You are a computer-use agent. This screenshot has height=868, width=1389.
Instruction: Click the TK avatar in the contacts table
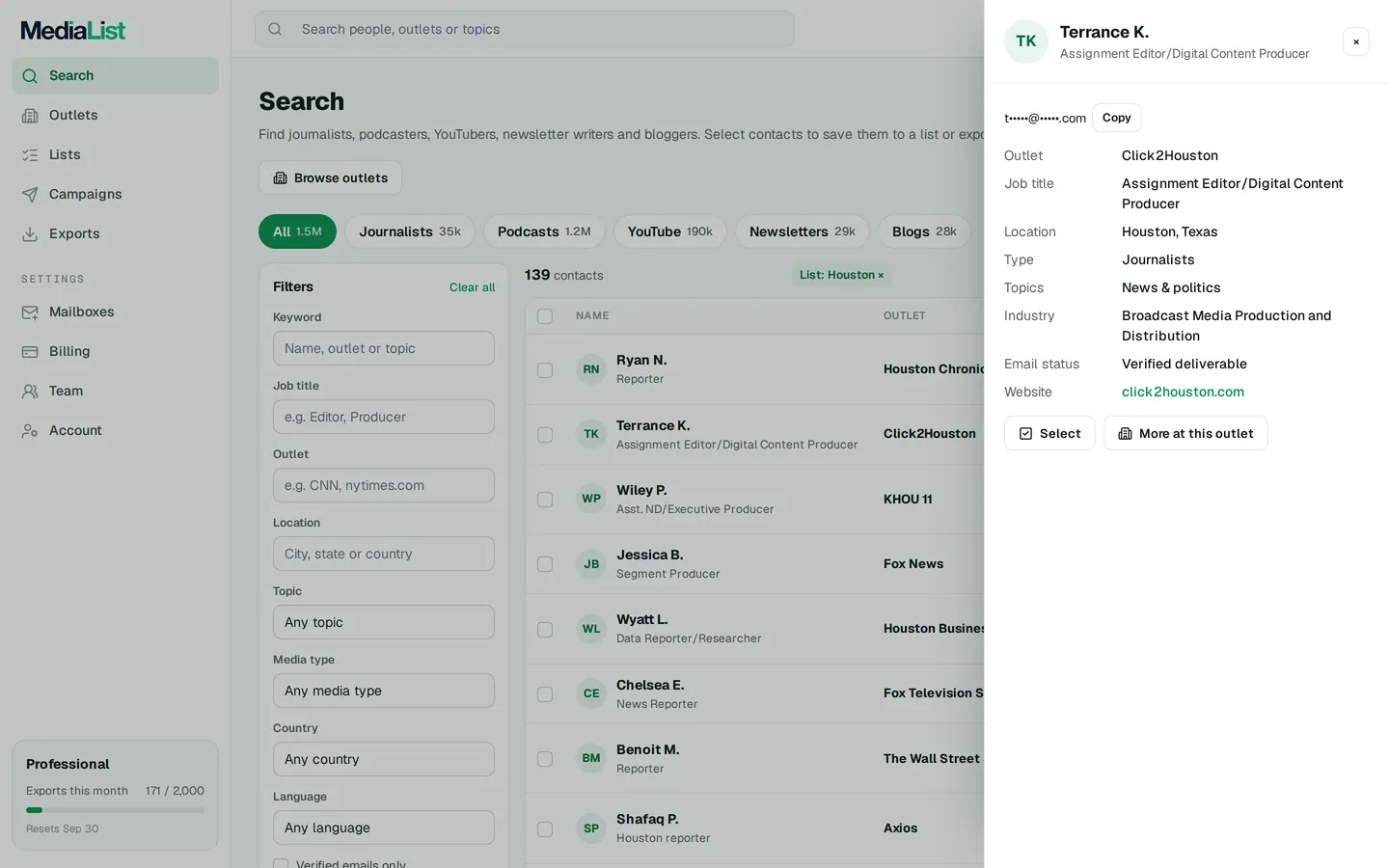pyautogui.click(x=591, y=434)
